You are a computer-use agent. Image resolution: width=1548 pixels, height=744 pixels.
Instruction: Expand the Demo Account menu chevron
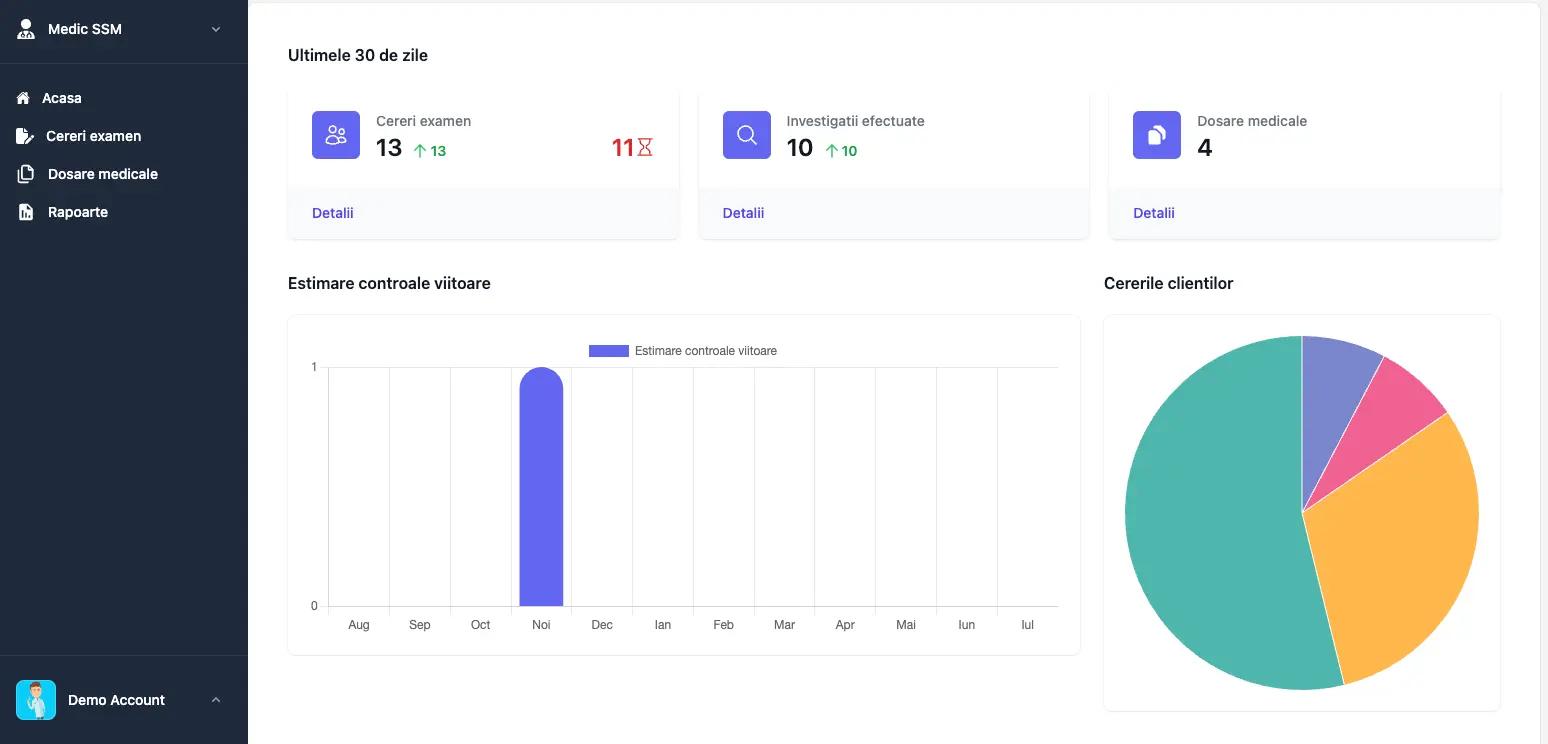(215, 700)
